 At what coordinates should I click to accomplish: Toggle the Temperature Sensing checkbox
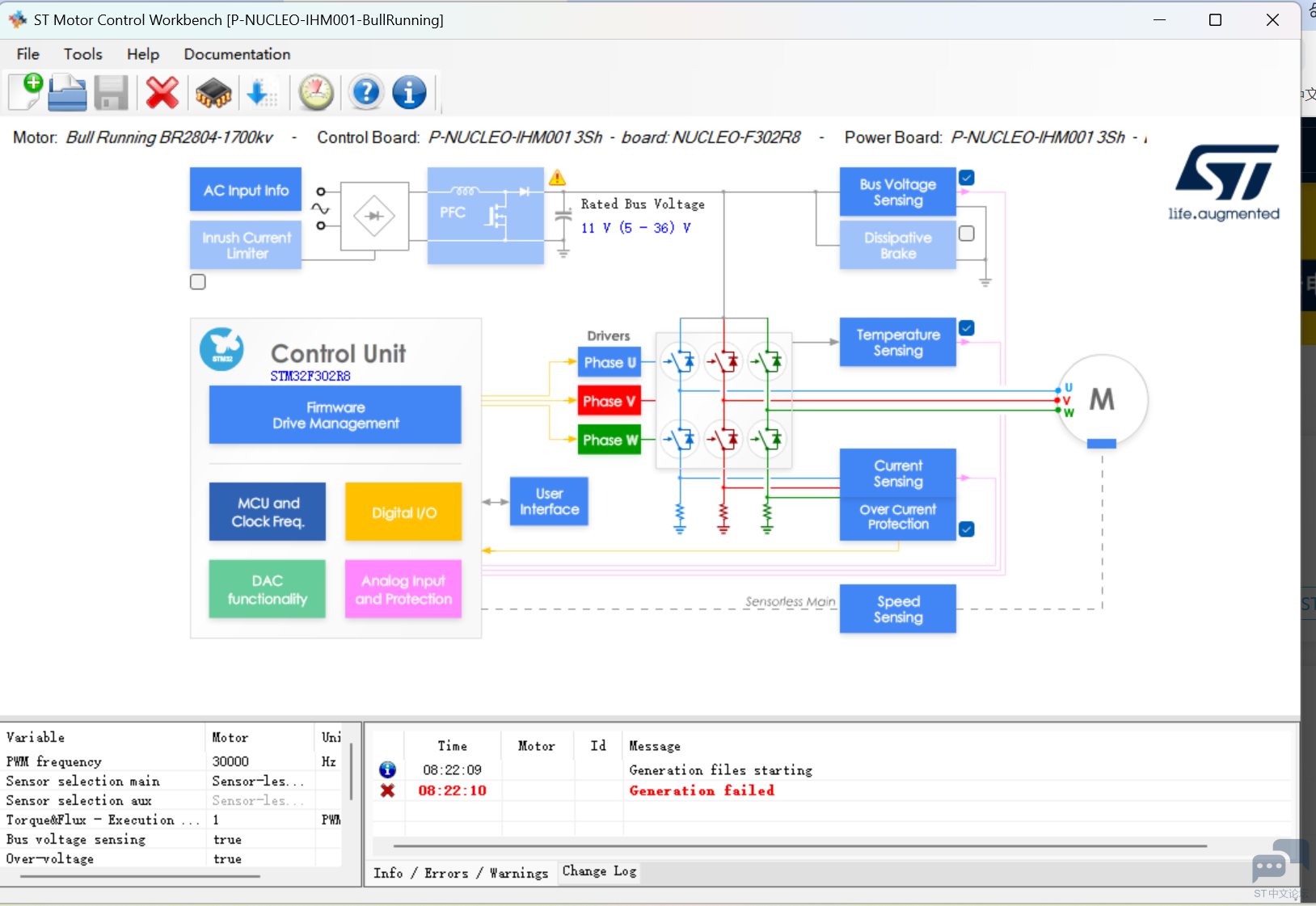(x=966, y=328)
